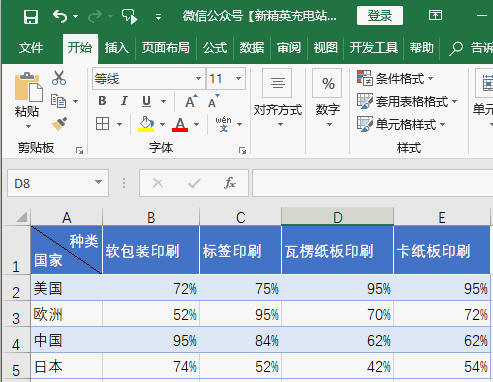Open the font size 11 dropdown

pyautogui.click(x=239, y=79)
